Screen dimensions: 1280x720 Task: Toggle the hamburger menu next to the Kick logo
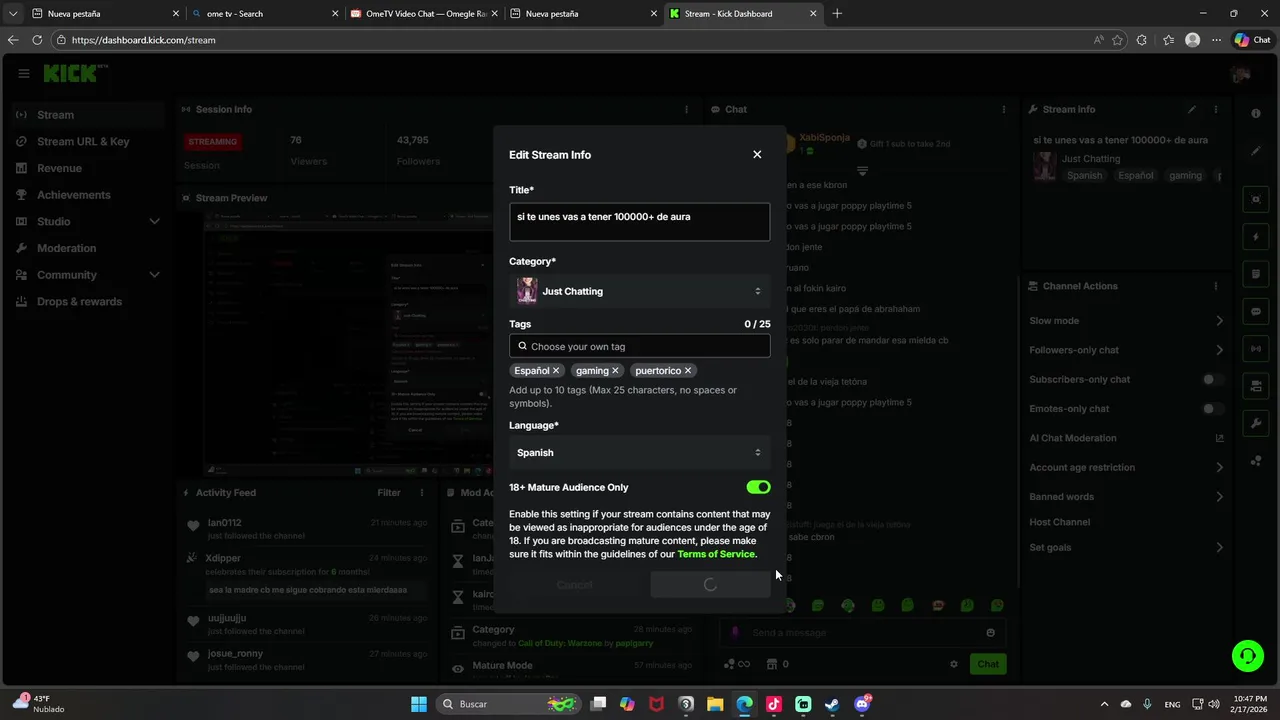[x=23, y=73]
